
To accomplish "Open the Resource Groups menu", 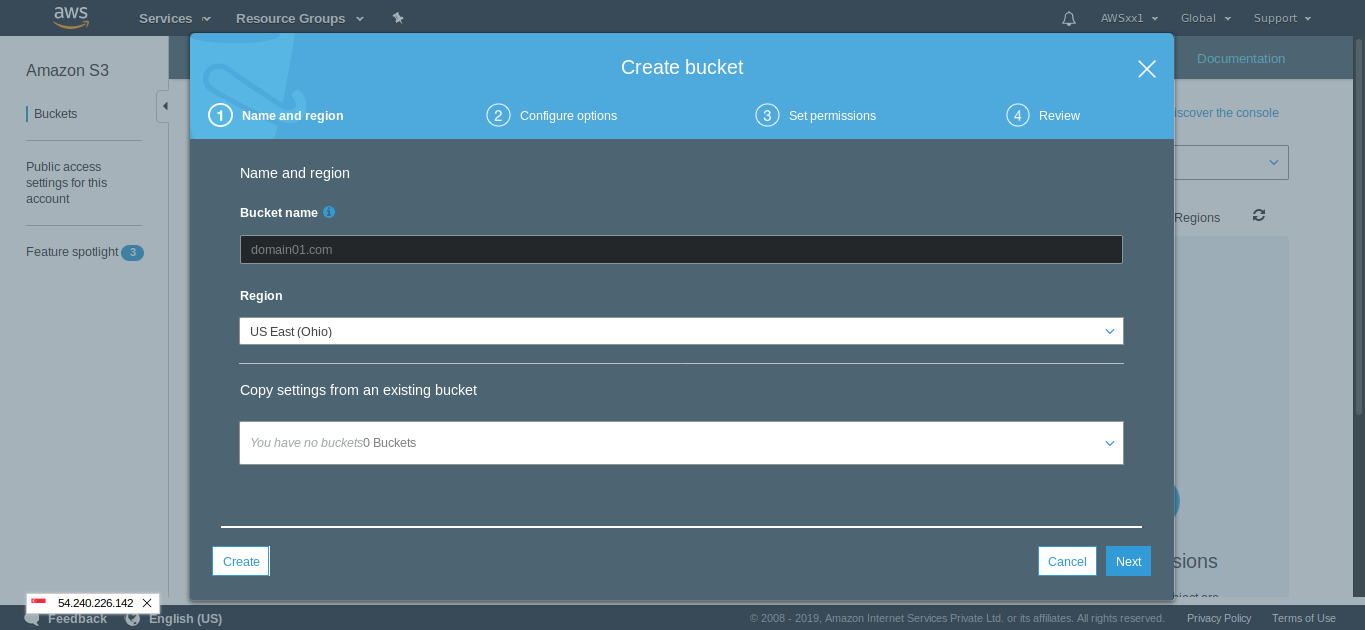I will pyautogui.click(x=299, y=18).
